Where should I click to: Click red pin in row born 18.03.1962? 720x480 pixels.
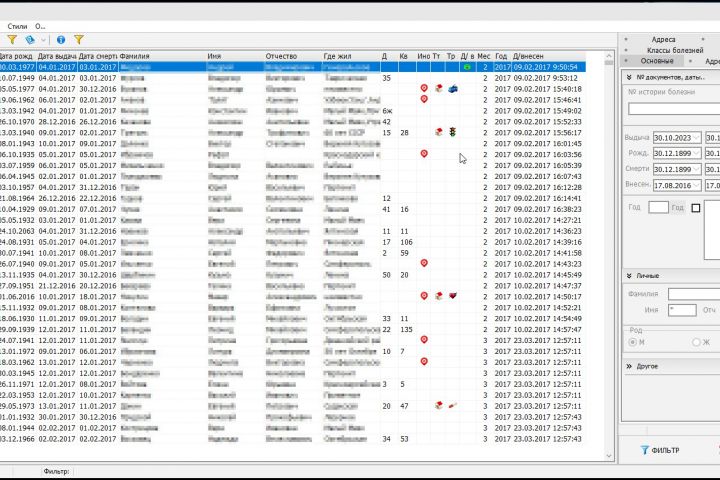(424, 362)
